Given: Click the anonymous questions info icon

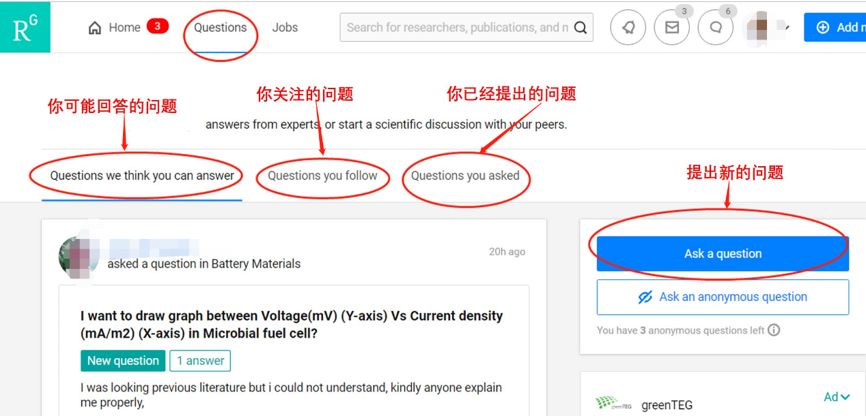Looking at the screenshot, I should pyautogui.click(x=774, y=330).
